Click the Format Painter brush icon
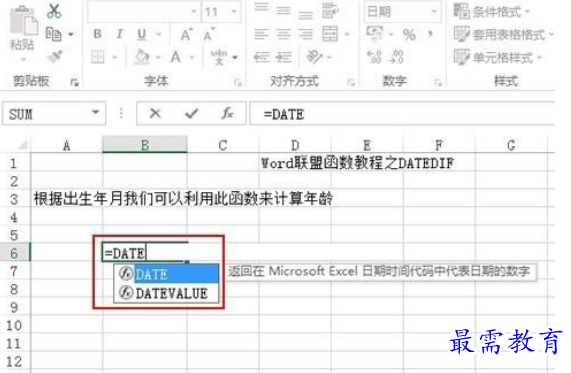The image size is (571, 373). pyautogui.click(x=55, y=56)
